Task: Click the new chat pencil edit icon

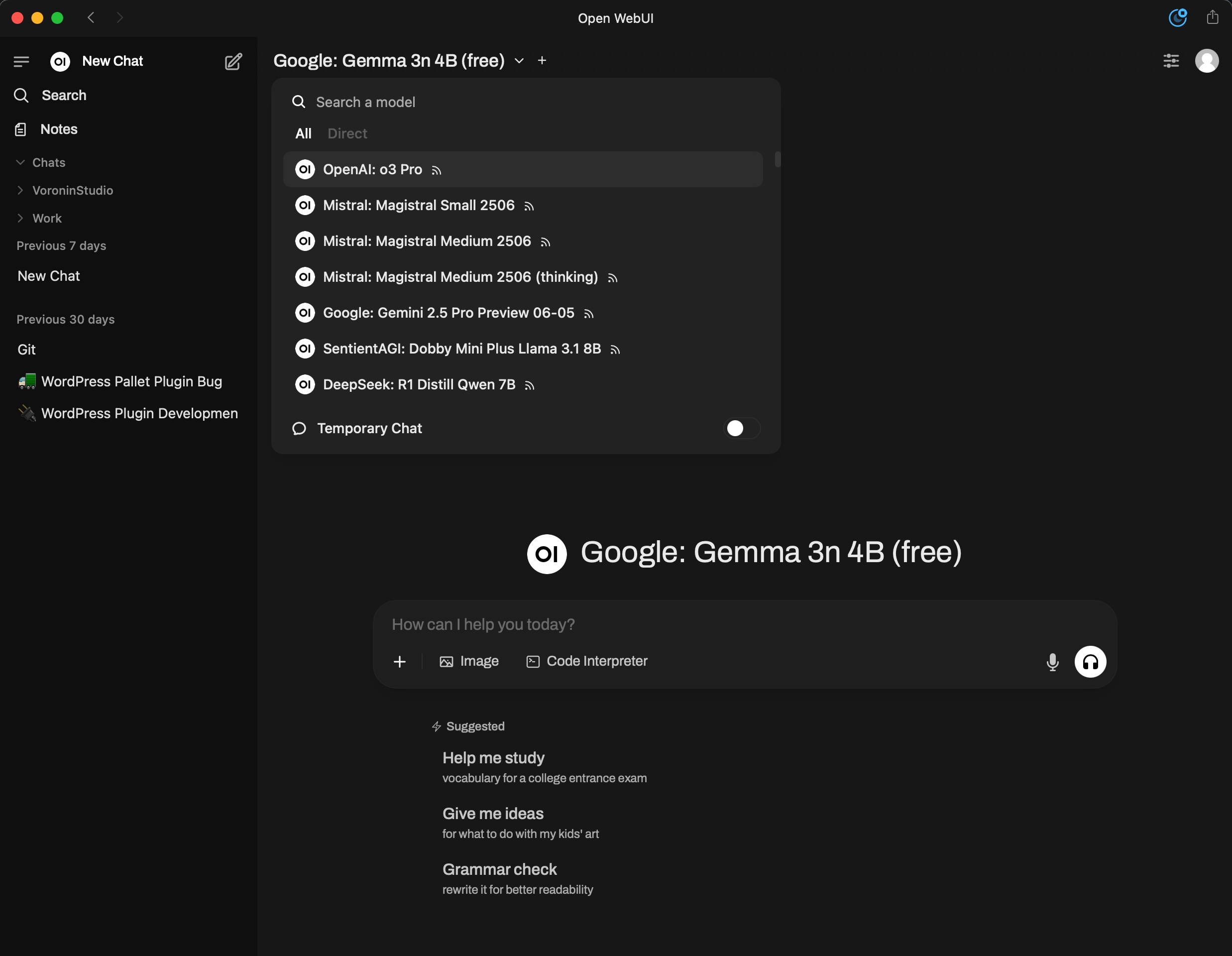Action: point(233,61)
